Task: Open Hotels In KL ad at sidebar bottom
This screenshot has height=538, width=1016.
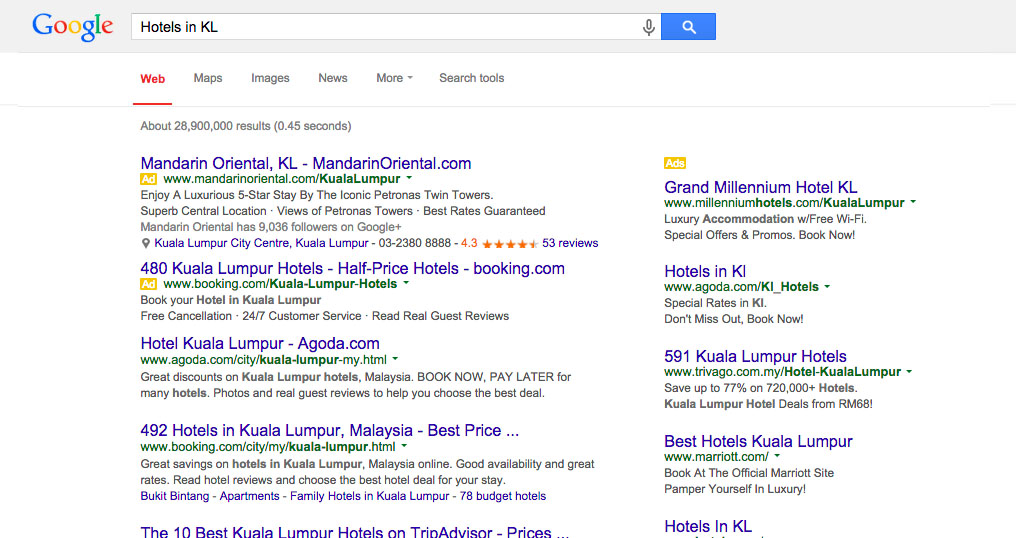Action: point(708,526)
